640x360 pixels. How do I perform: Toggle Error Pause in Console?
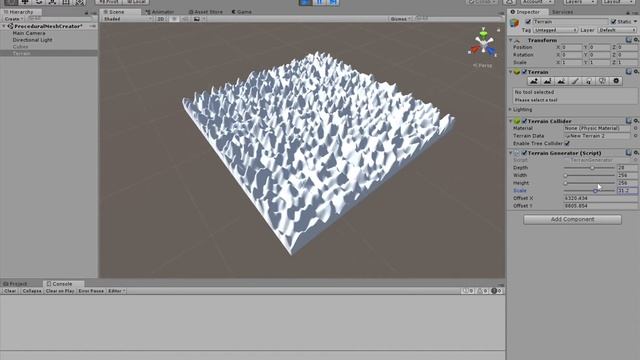[x=91, y=291]
